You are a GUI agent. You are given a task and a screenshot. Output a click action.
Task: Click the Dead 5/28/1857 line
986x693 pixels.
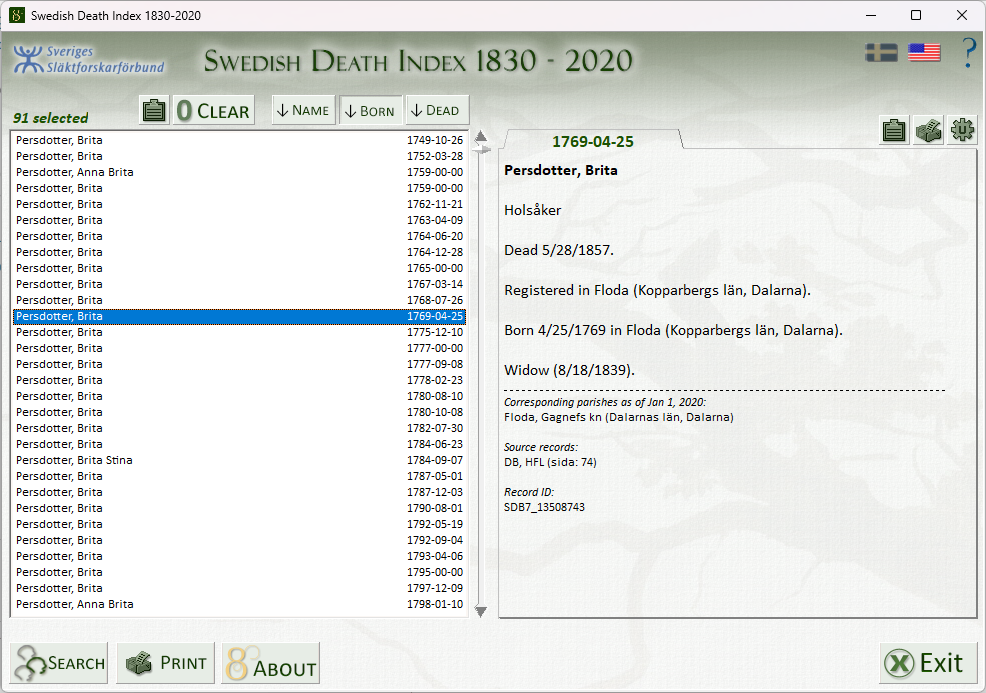tap(559, 250)
